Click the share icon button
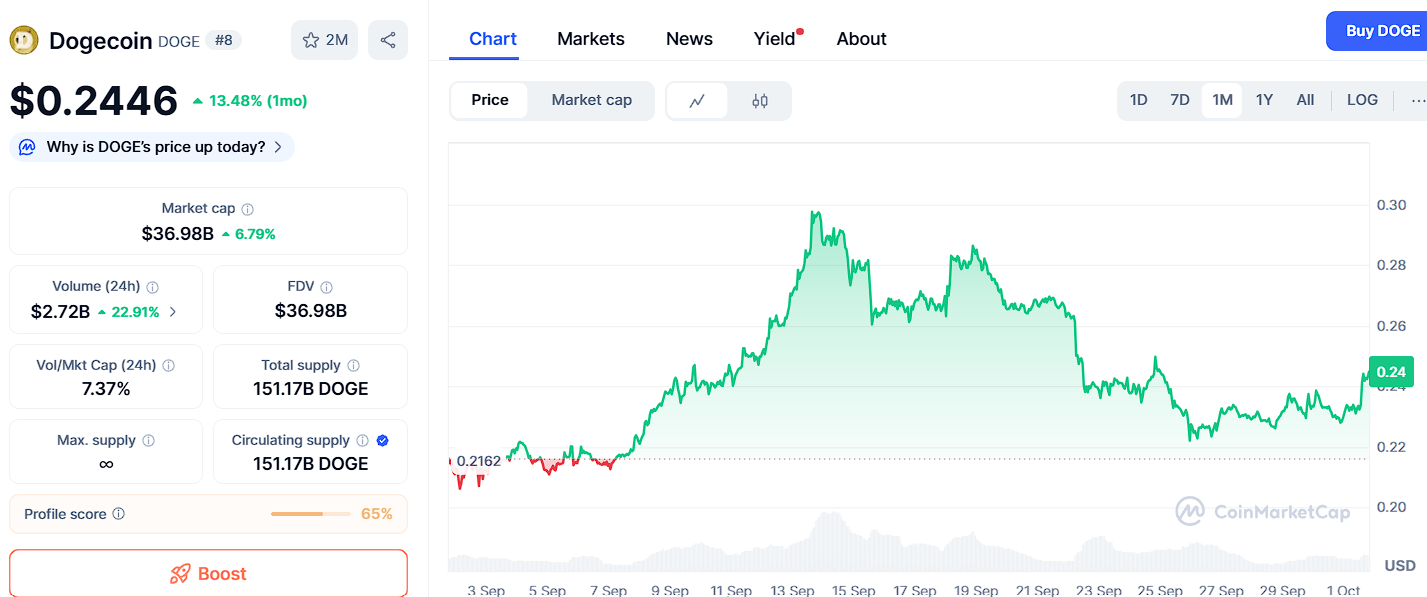 tap(388, 40)
